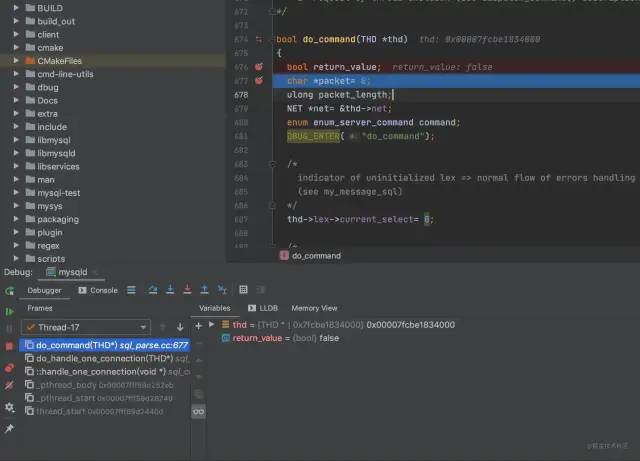Open the Memory View tab
Screen dimensions: 640x461
point(314,308)
